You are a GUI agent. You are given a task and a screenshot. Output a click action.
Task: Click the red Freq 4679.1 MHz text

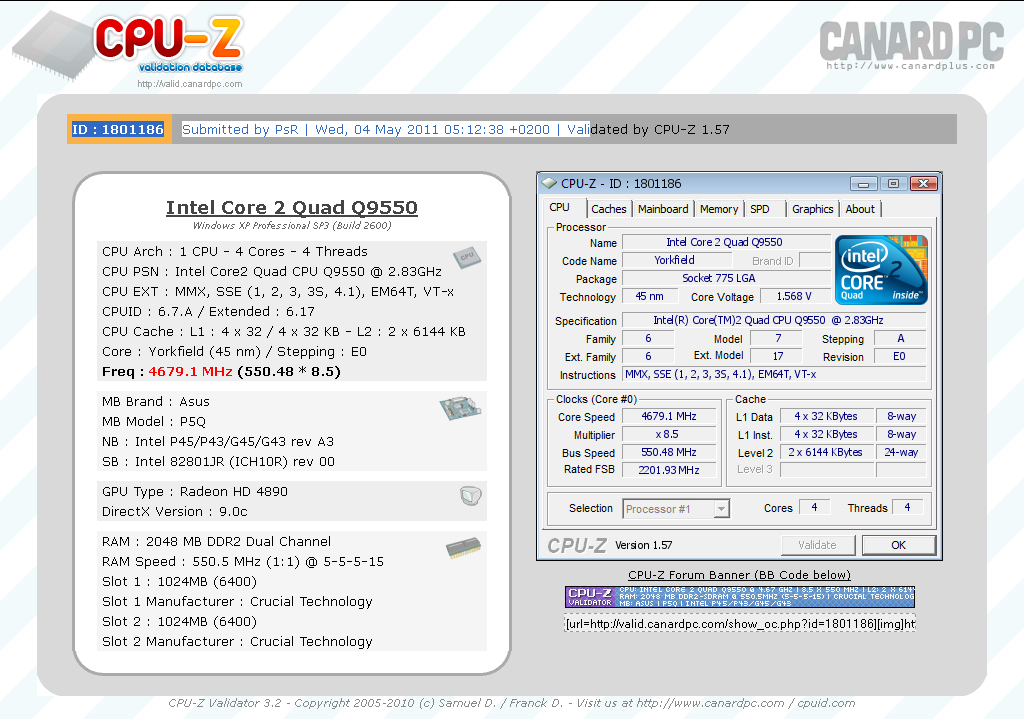[190, 372]
